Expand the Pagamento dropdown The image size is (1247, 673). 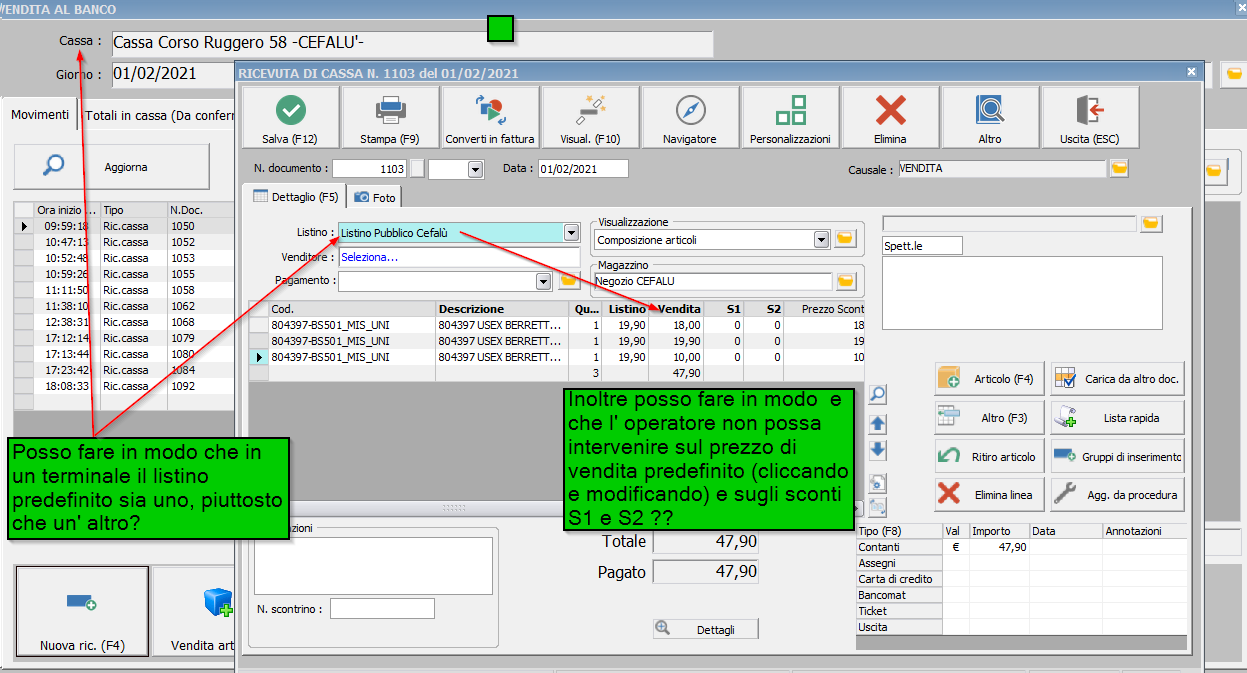point(544,281)
